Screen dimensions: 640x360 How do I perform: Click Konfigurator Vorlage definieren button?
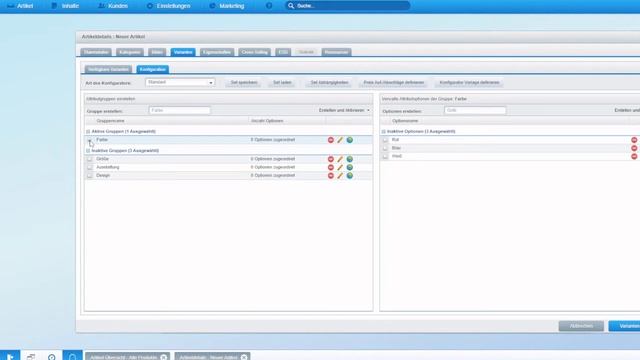[469, 82]
